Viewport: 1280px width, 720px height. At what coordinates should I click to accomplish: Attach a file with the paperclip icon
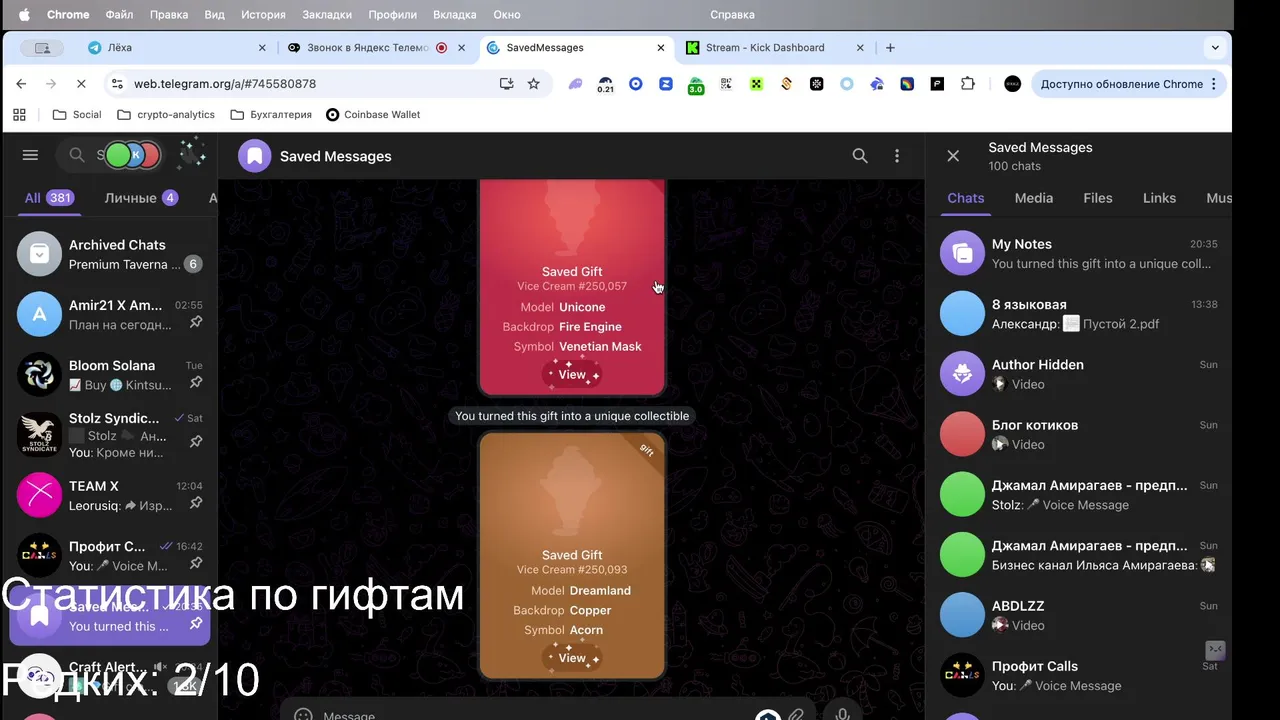click(796, 714)
